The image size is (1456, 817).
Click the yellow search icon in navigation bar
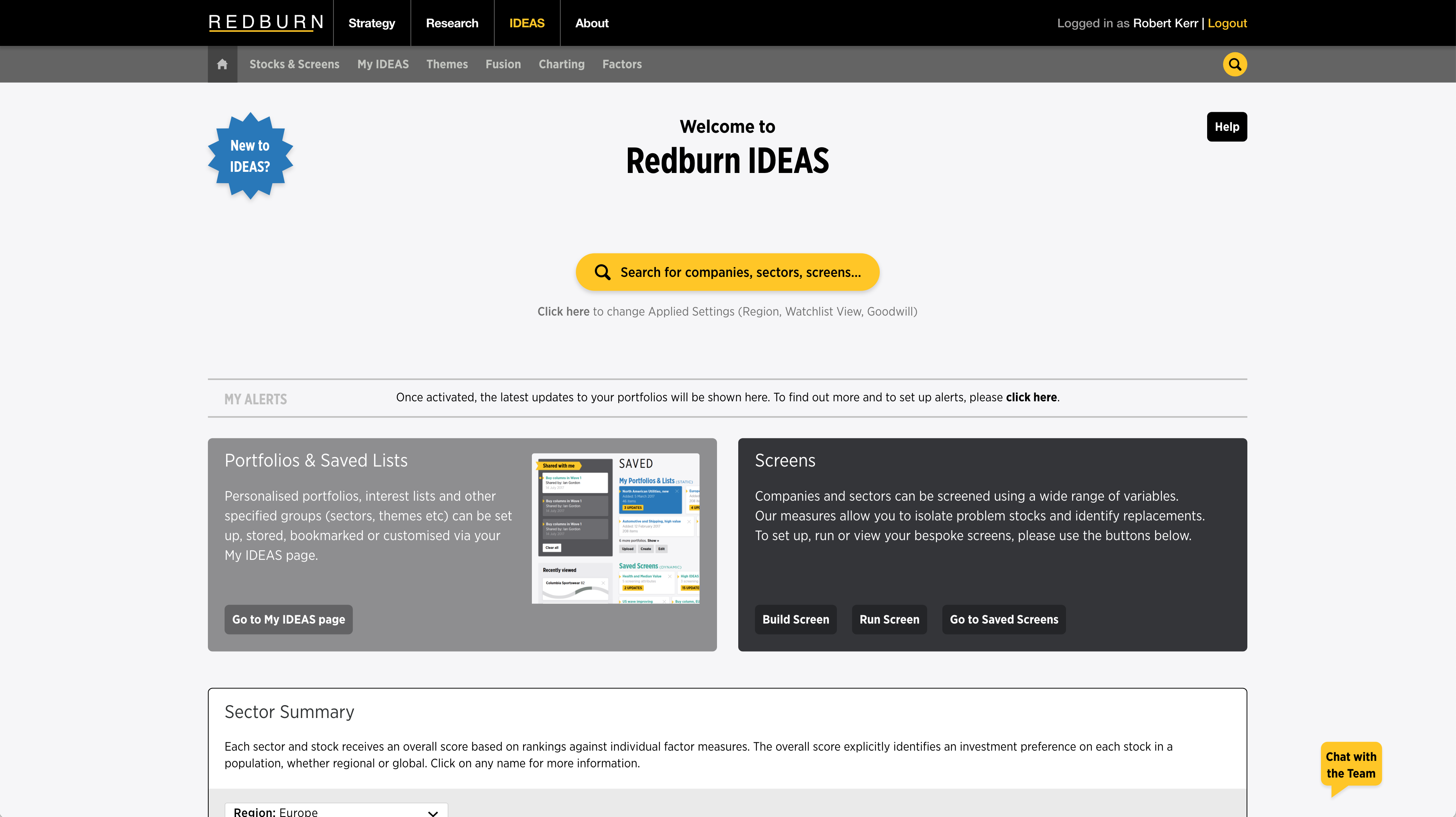tap(1235, 64)
